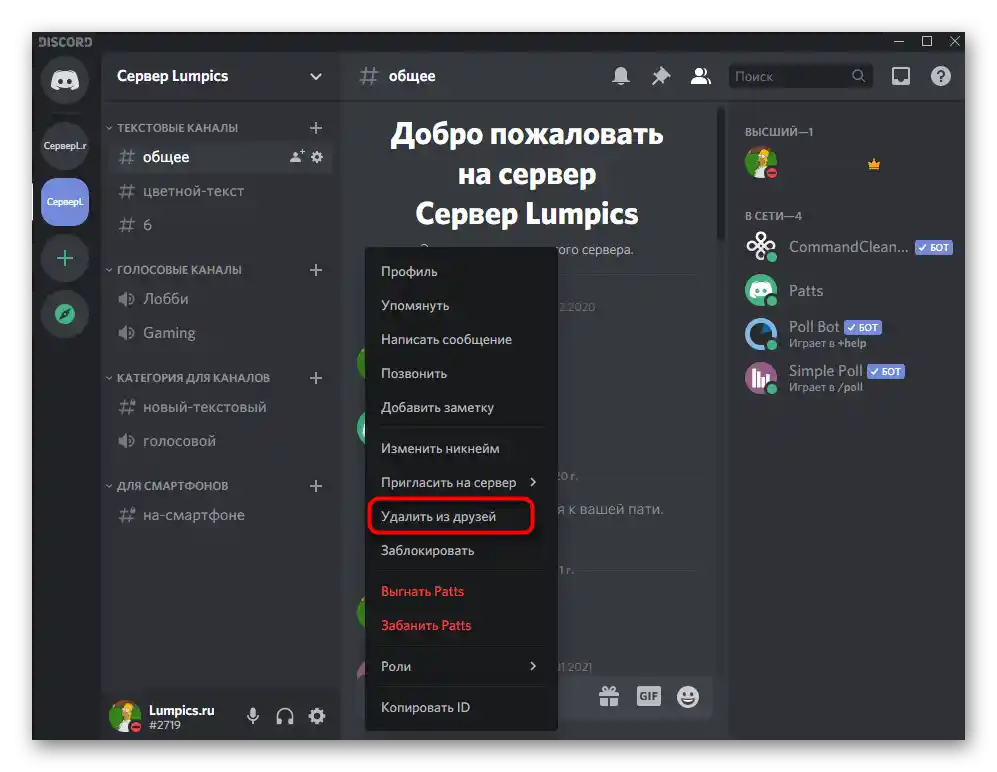
Task: Collapse Текстовые каналы category
Action: (172, 128)
